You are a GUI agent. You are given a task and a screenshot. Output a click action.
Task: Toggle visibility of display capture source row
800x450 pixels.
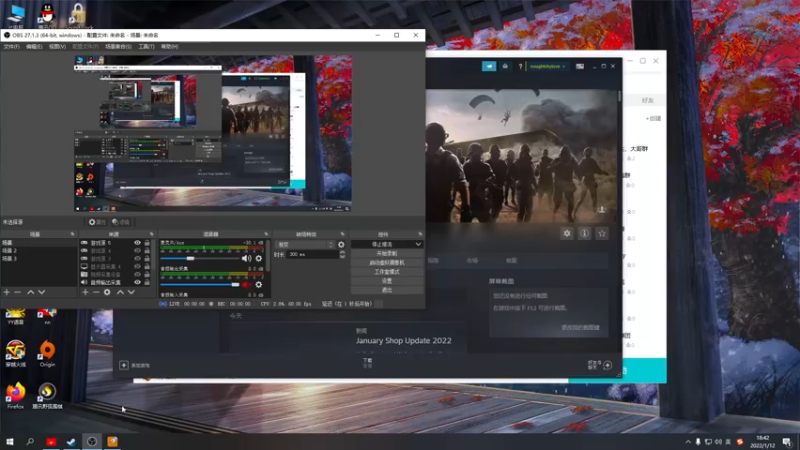137,266
